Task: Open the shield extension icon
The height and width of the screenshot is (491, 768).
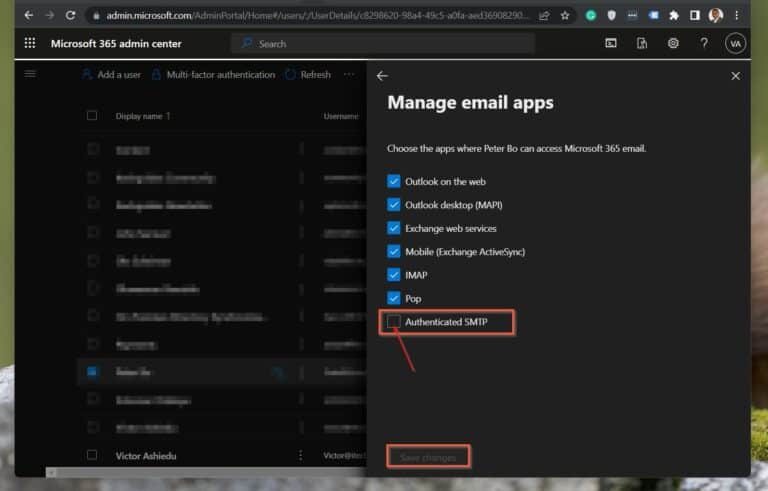Action: pyautogui.click(x=611, y=16)
